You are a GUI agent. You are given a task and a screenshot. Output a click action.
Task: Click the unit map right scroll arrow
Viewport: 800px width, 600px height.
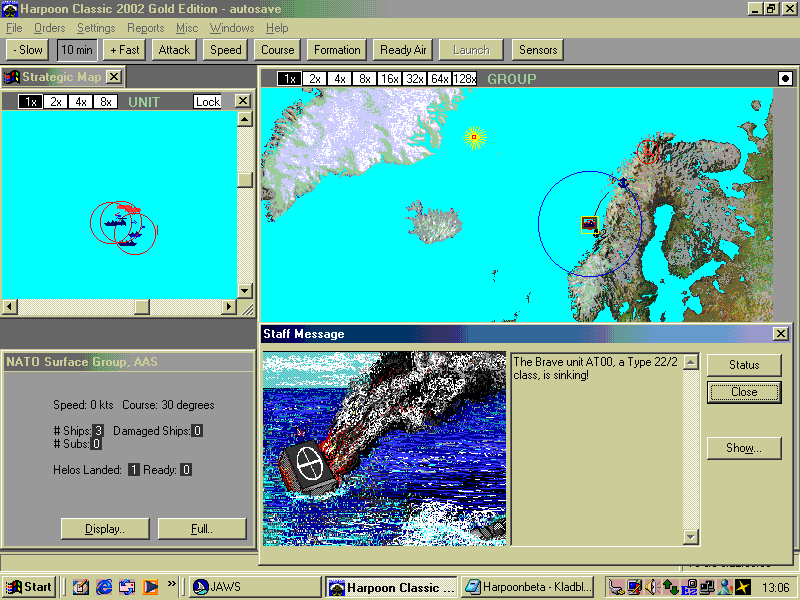[x=229, y=307]
